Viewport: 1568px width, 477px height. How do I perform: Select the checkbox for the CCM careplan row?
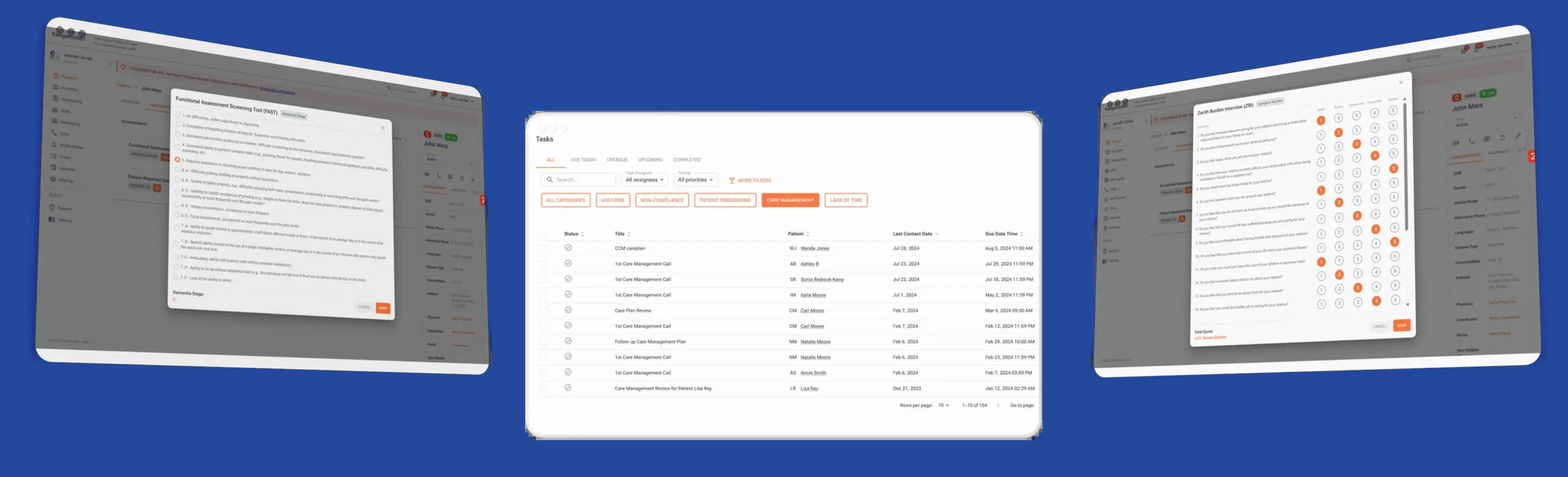click(543, 249)
